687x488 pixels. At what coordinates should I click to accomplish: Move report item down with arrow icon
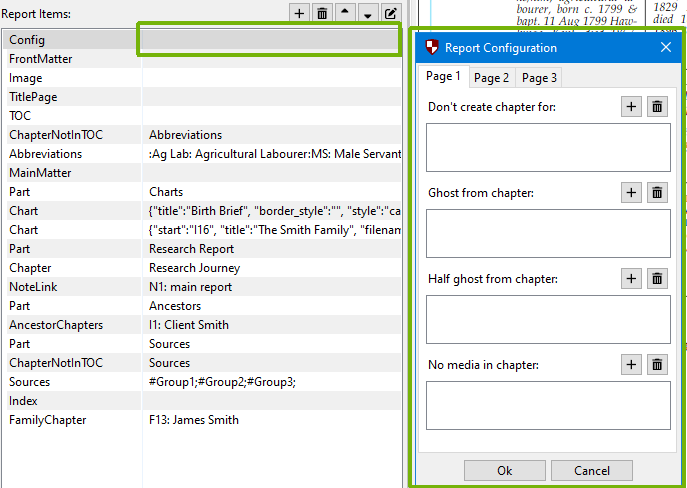[x=368, y=13]
